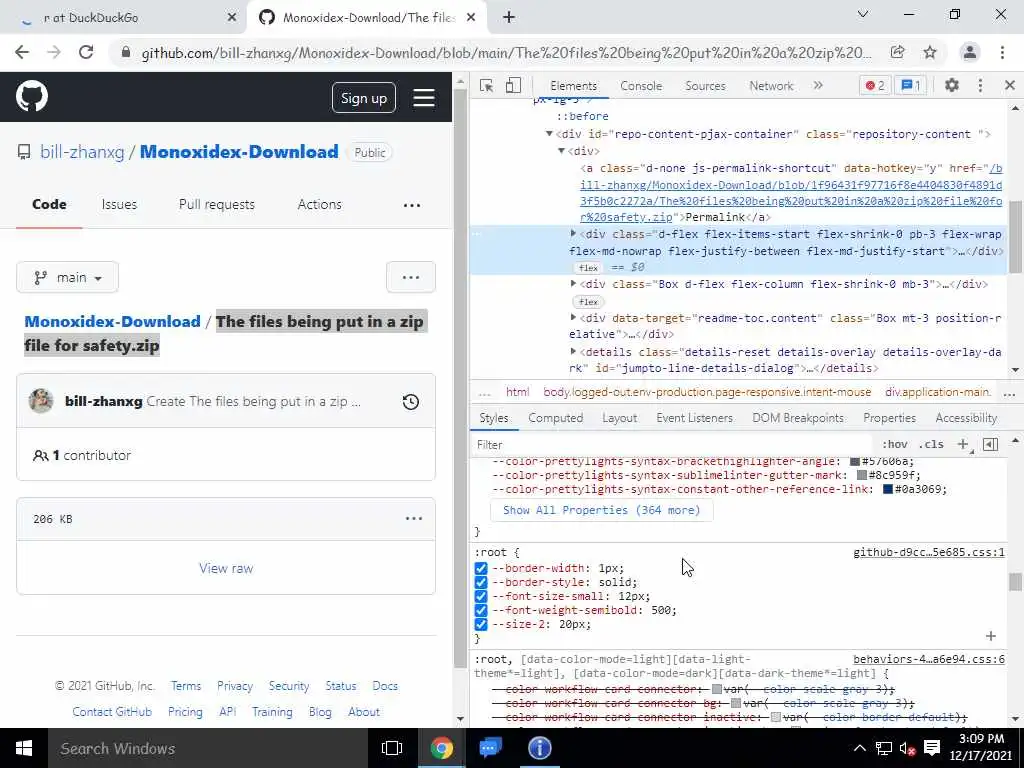Click the Search Windows box
The height and width of the screenshot is (768, 1024).
207,748
